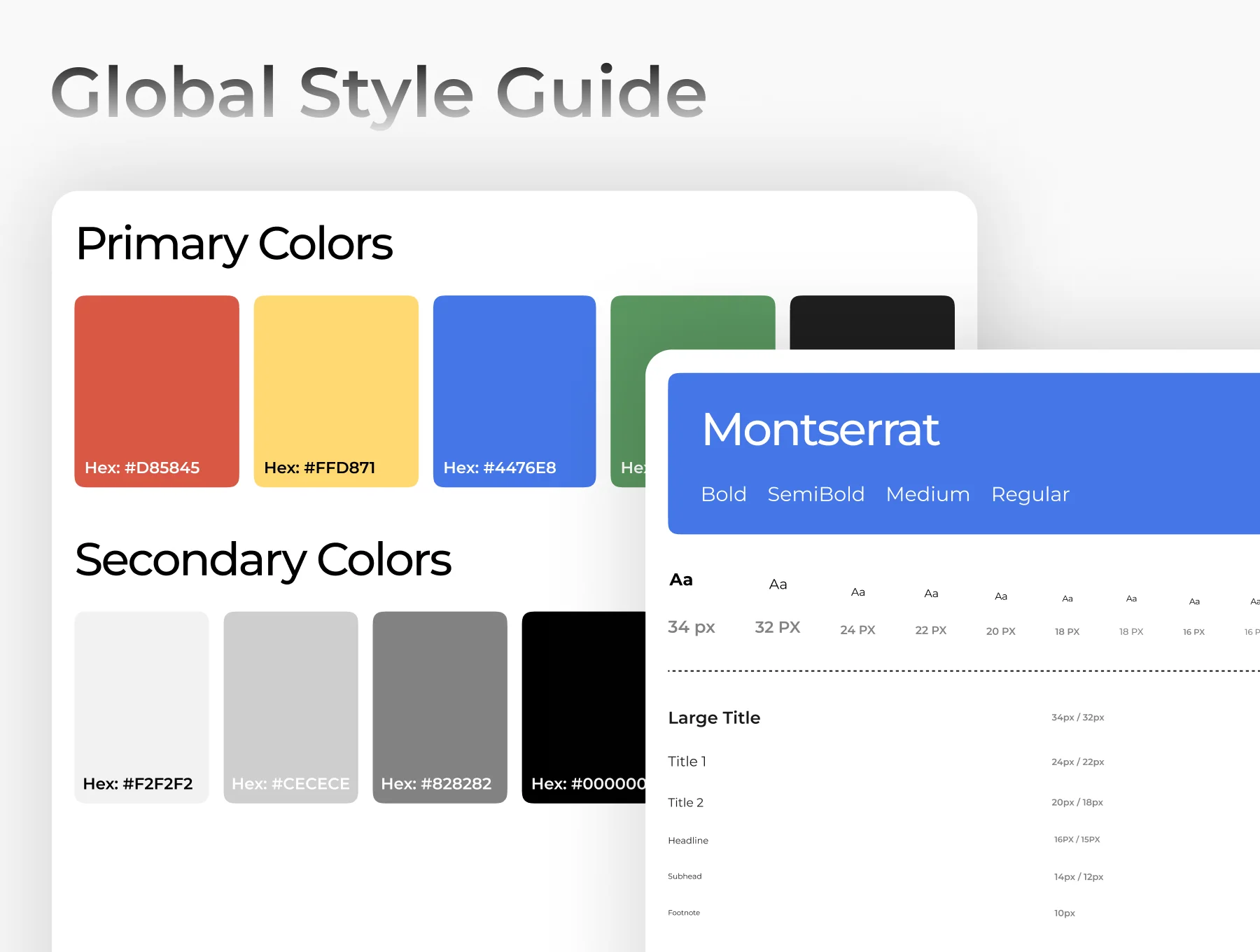Pick the Medium font weight label
Image resolution: width=1260 pixels, height=952 pixels.
pyautogui.click(x=928, y=494)
